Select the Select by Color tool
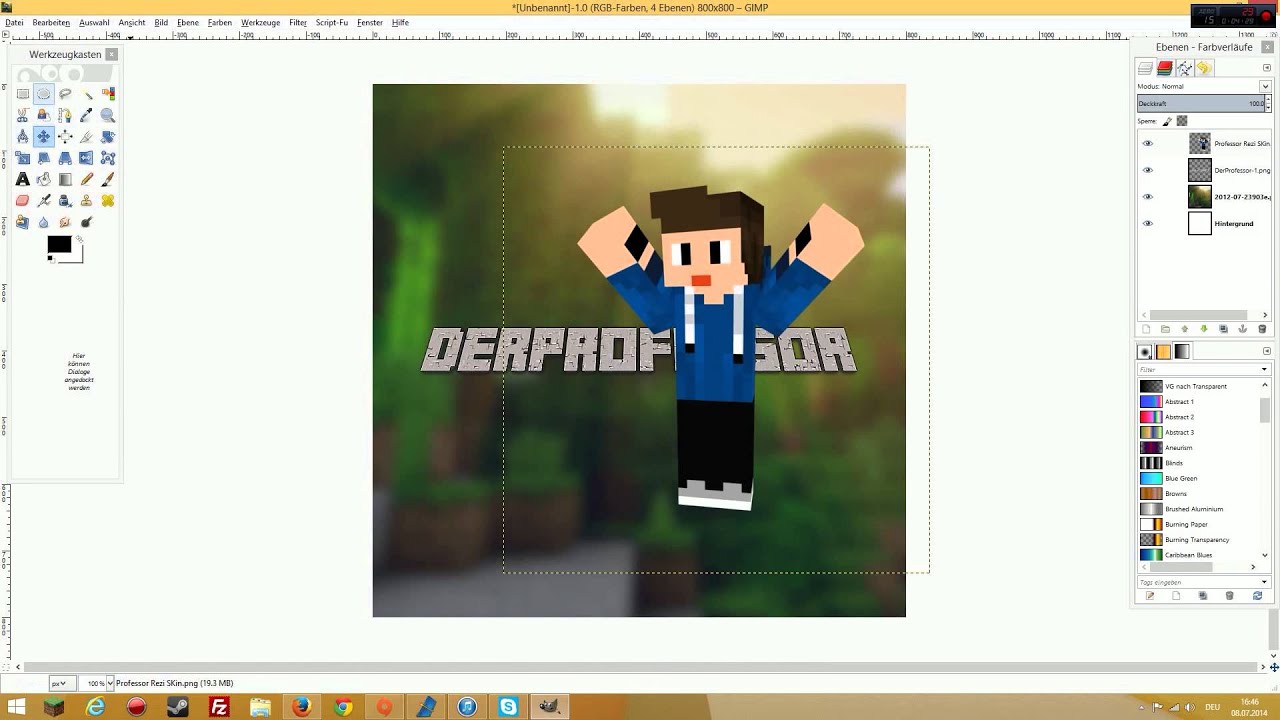The height and width of the screenshot is (720, 1280). point(108,93)
